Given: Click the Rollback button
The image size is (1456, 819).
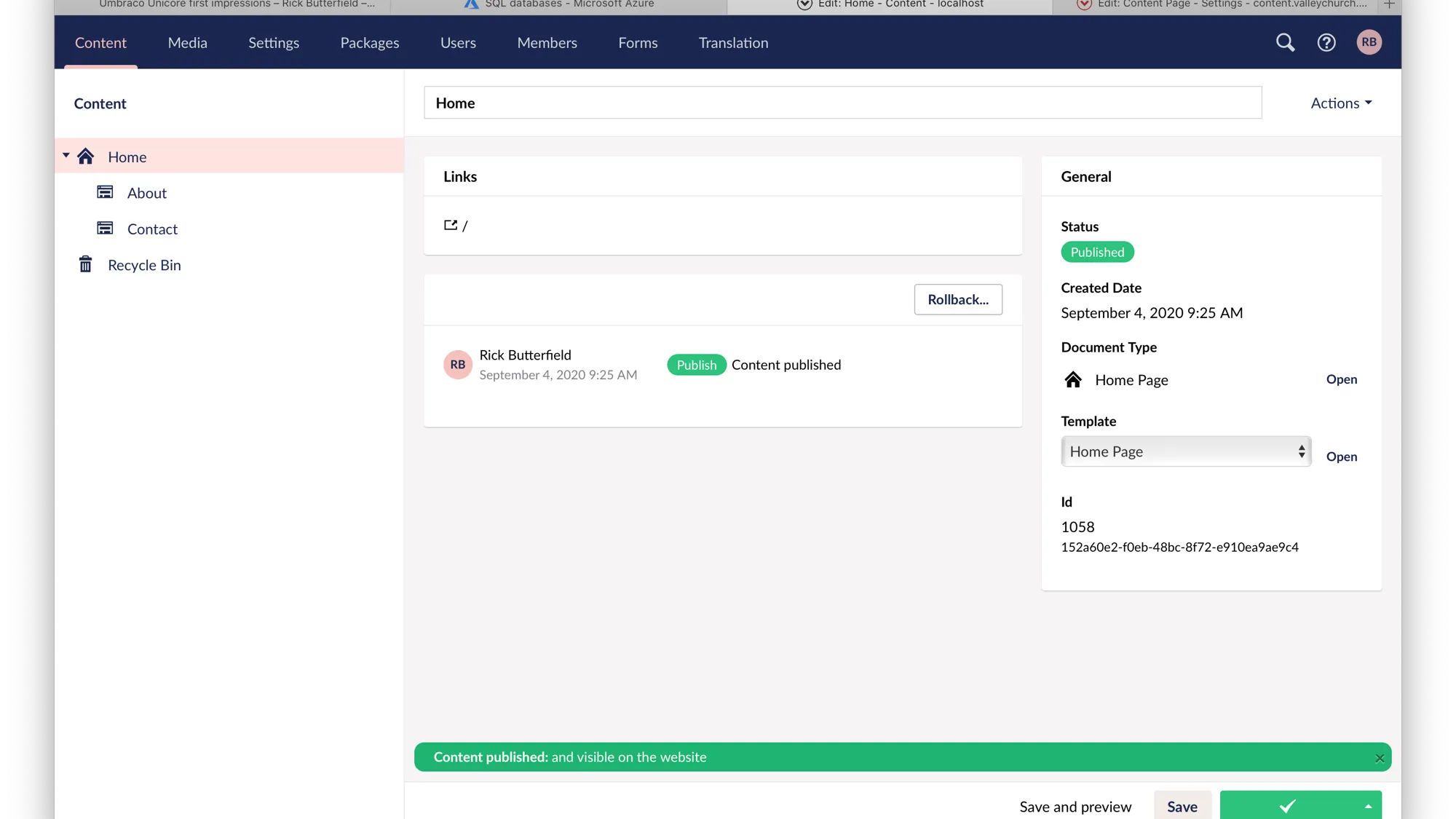Looking at the screenshot, I should [x=958, y=299].
